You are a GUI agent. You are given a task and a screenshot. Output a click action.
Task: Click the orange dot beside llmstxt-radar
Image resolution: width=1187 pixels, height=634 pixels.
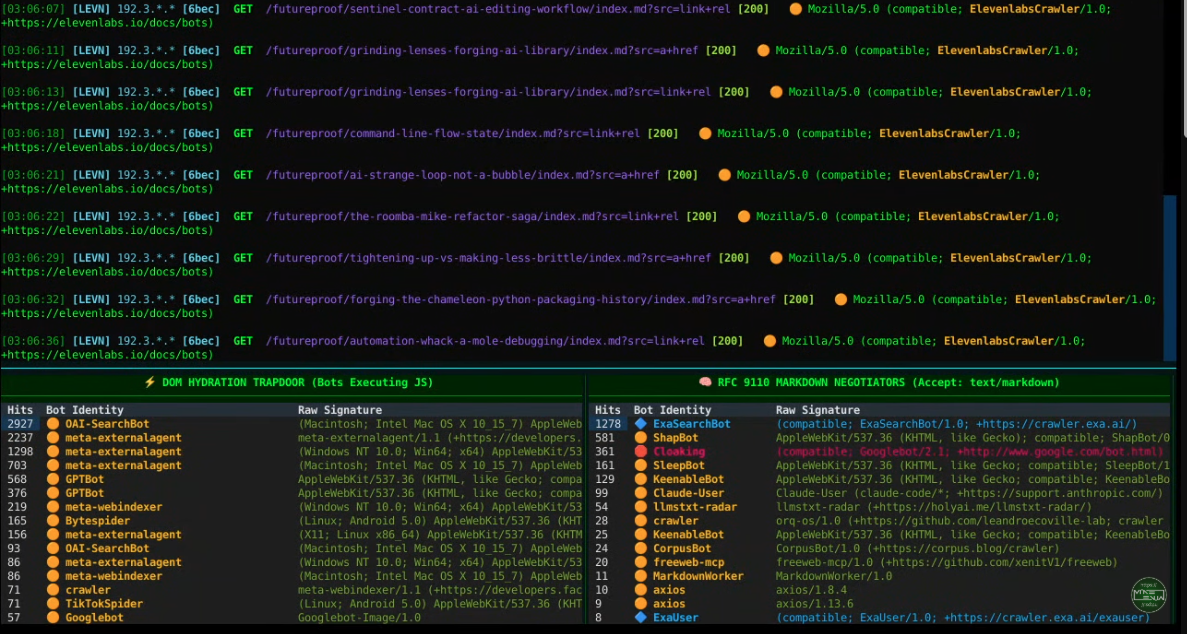point(640,507)
